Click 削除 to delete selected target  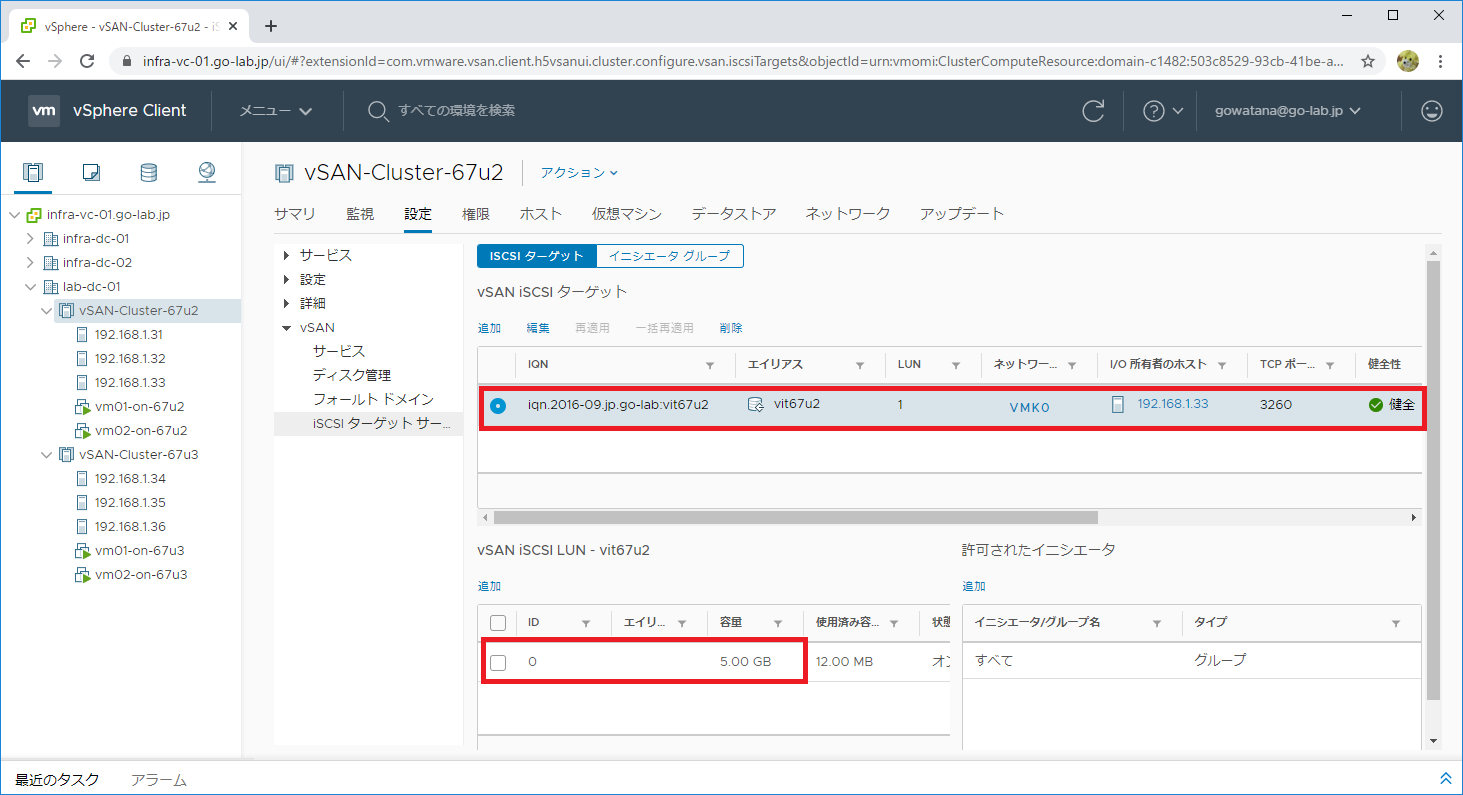(x=731, y=328)
